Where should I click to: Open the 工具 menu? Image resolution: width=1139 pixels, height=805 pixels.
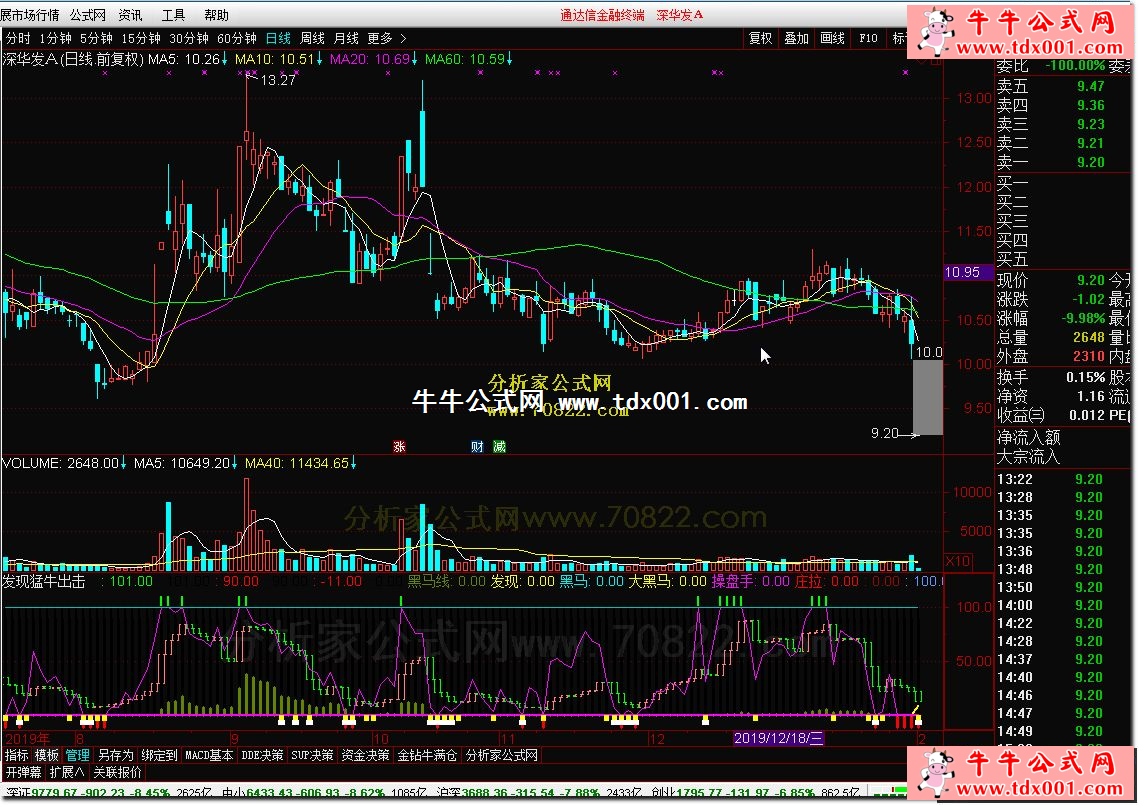click(173, 15)
